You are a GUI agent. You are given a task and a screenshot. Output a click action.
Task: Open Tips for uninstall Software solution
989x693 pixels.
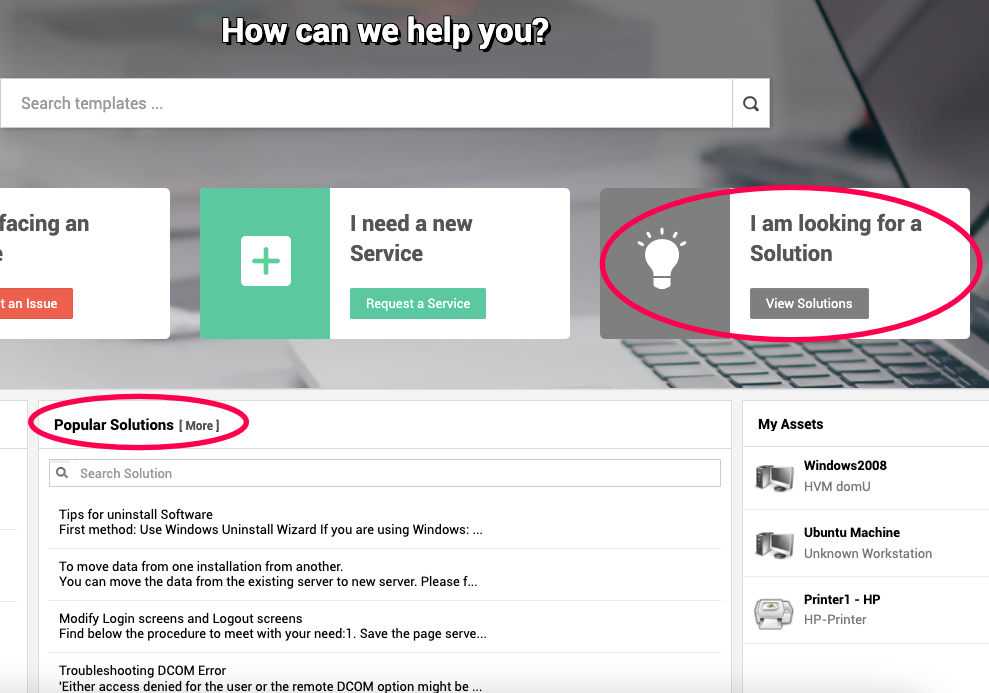click(136, 515)
